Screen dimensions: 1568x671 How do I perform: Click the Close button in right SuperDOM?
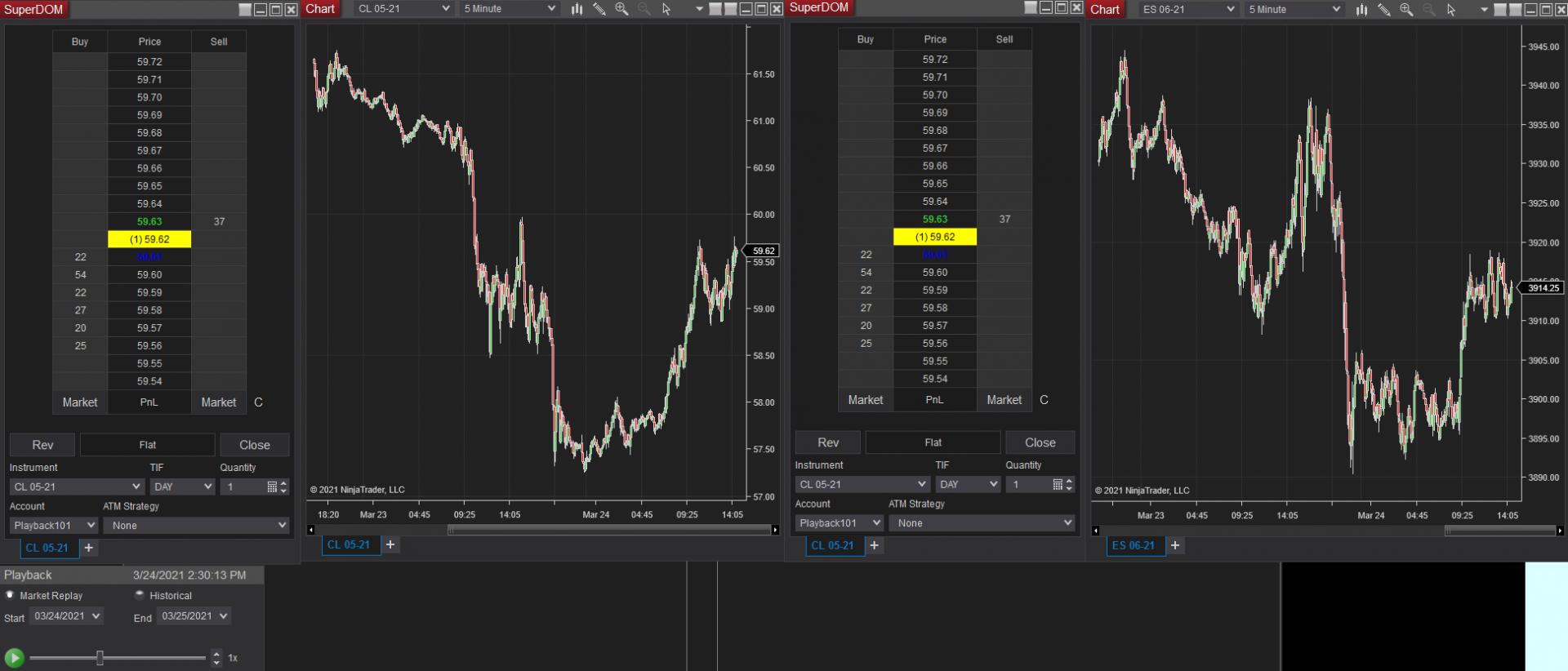click(1040, 442)
